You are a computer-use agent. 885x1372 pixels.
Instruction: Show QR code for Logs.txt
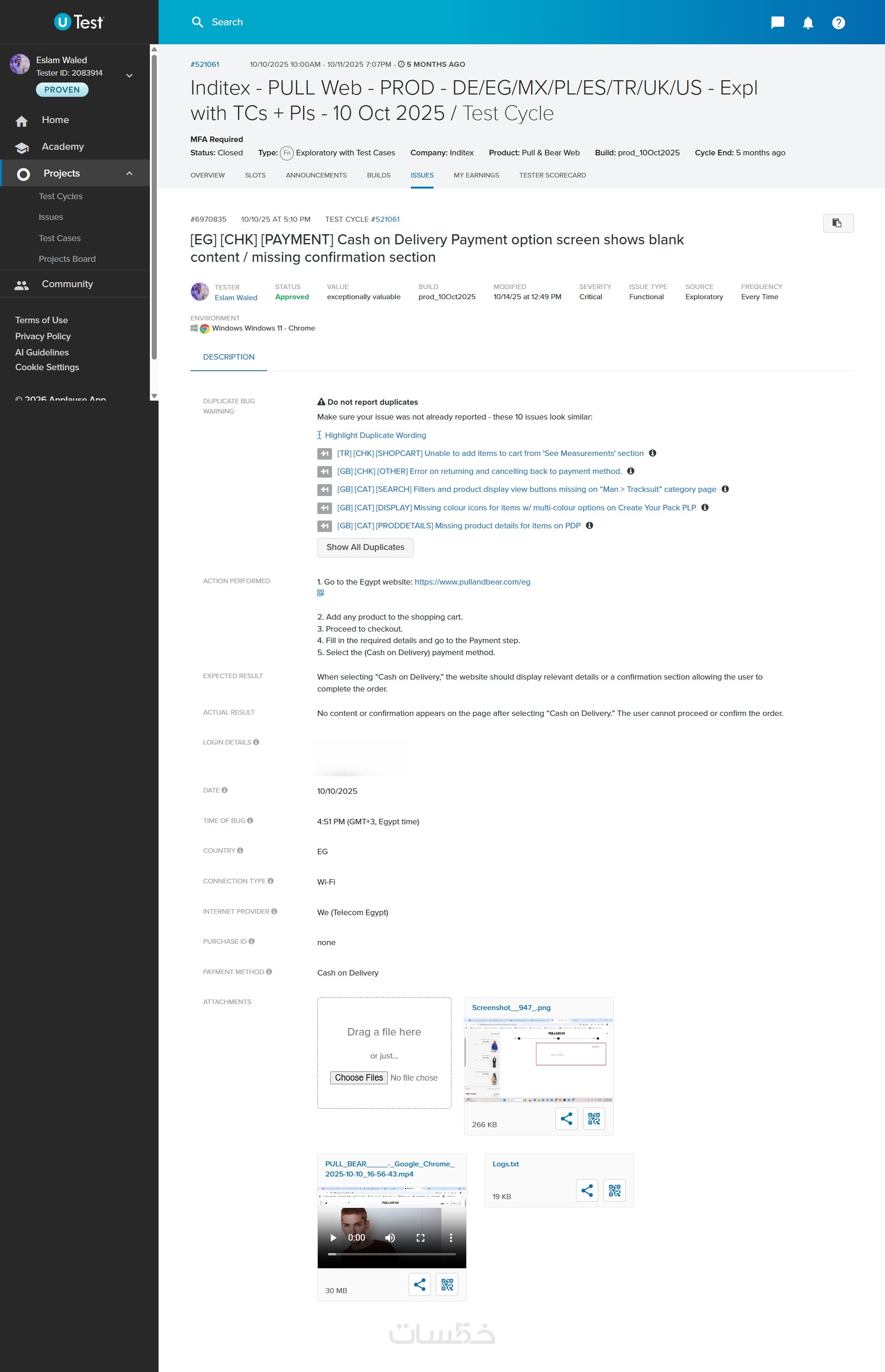coord(614,1190)
